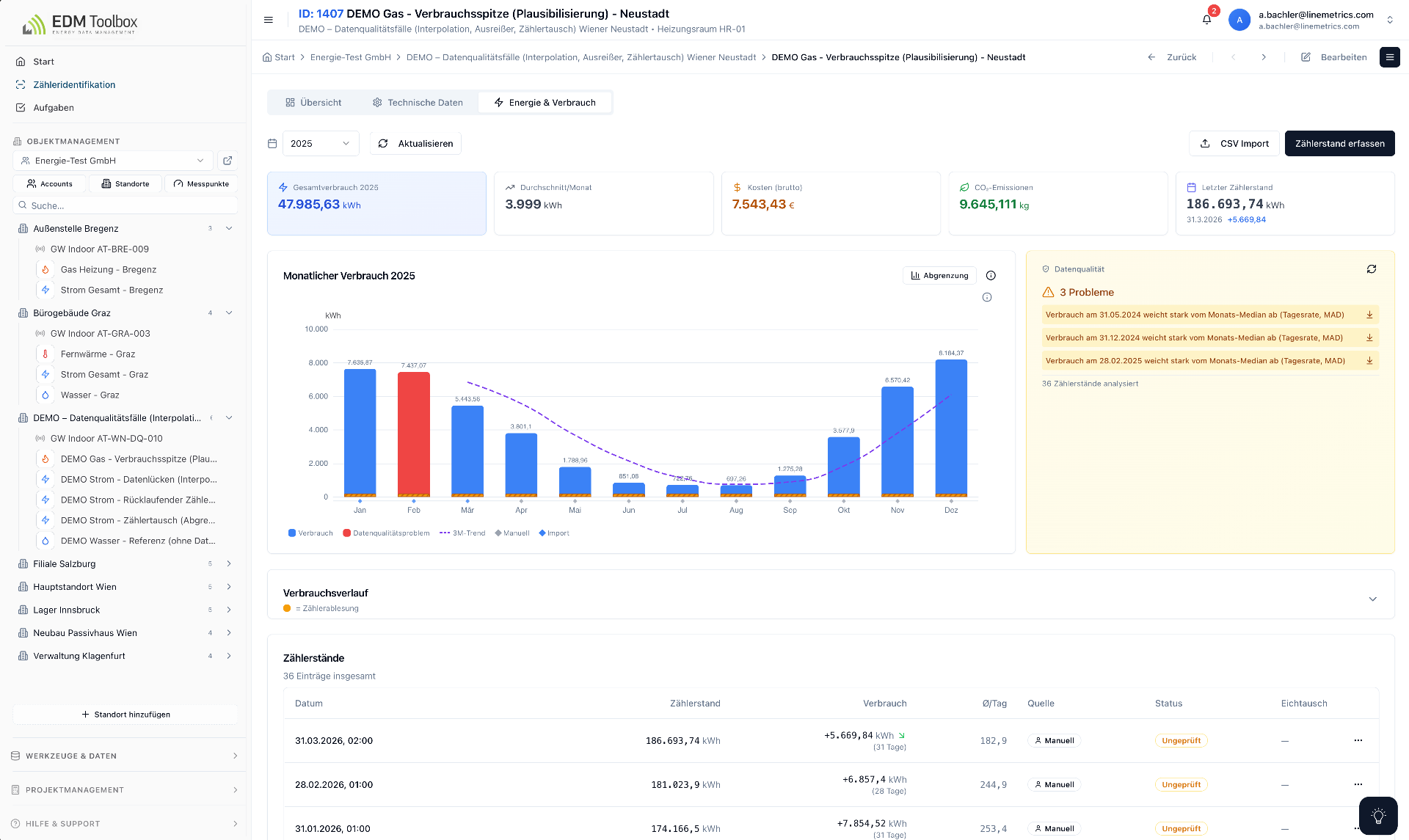Viewport: 1409px width, 840px height.
Task: Click blue Dez bar in chart
Action: 951,428
